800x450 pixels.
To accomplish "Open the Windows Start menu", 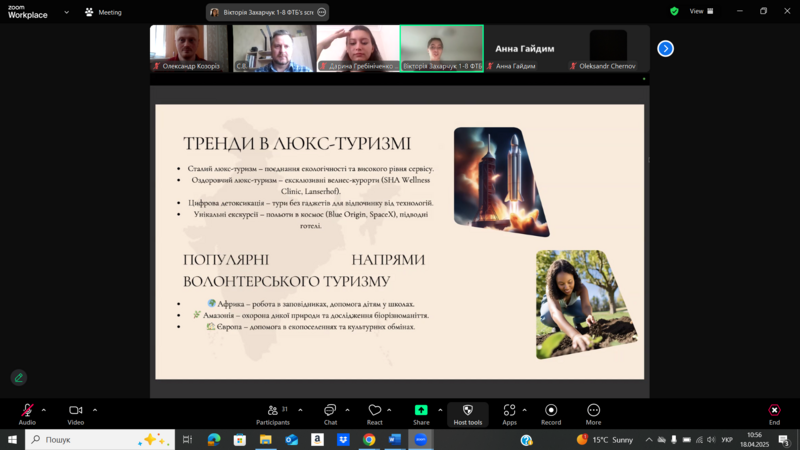I will pyautogui.click(x=12, y=439).
